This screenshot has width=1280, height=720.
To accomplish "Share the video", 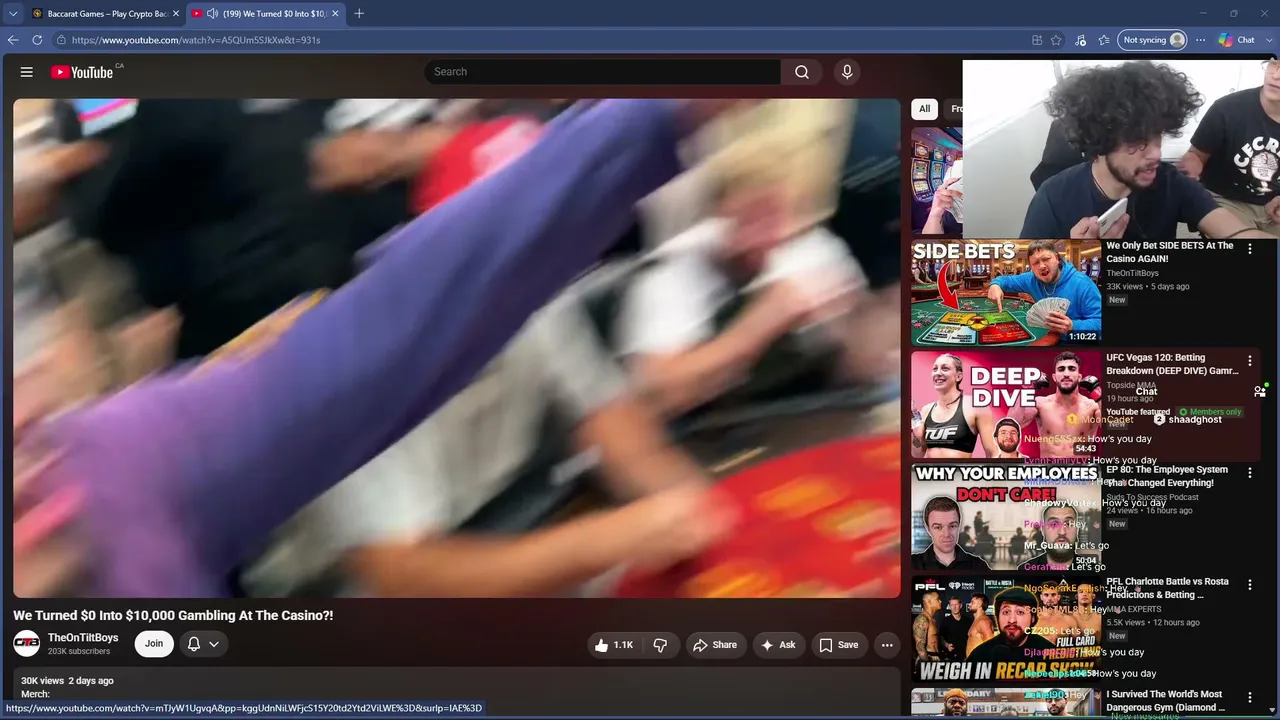I will [715, 645].
